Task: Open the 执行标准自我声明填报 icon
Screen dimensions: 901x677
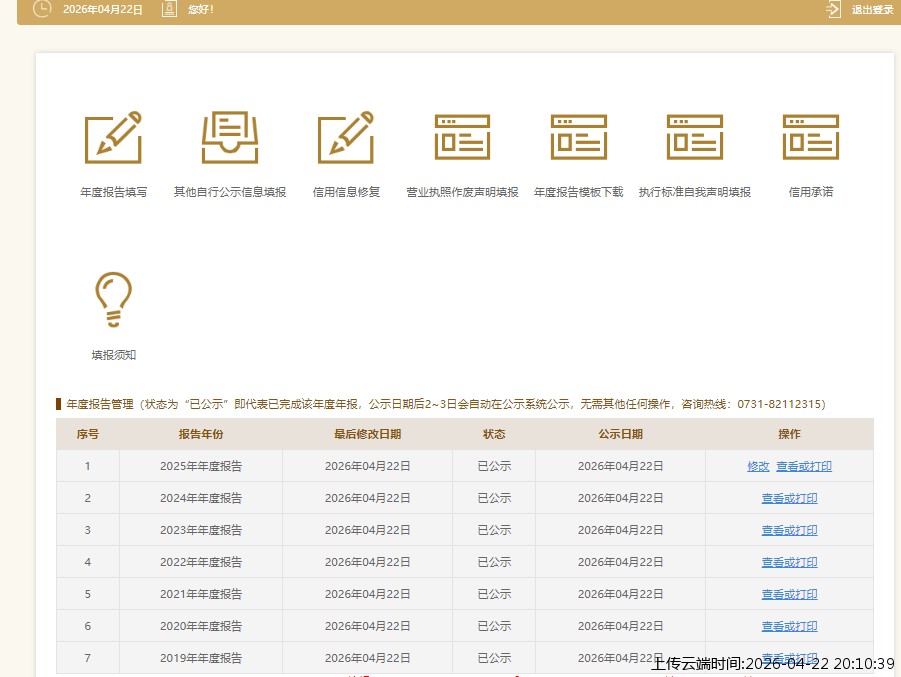Action: [x=694, y=137]
